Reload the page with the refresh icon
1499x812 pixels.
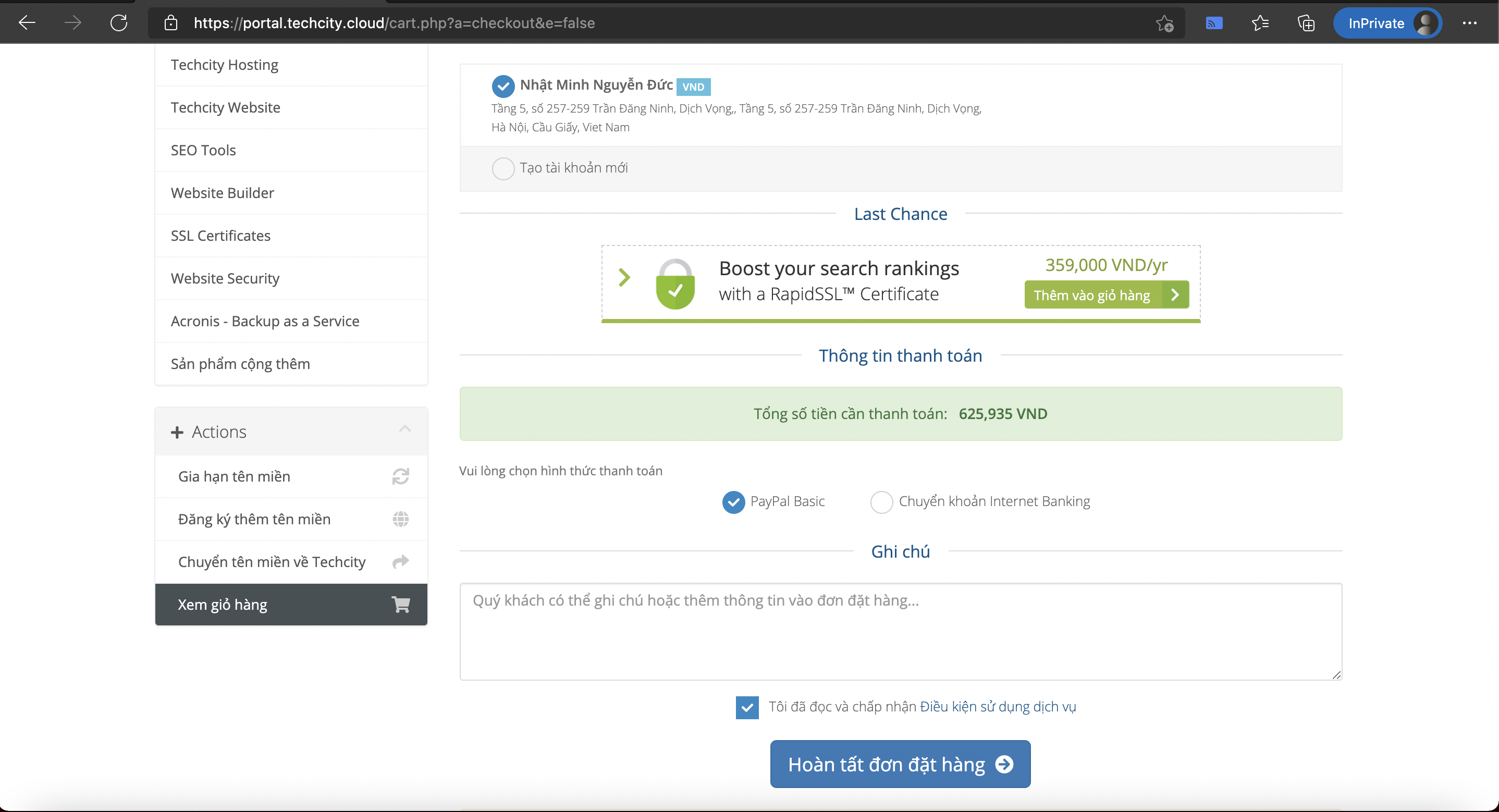coord(119,23)
